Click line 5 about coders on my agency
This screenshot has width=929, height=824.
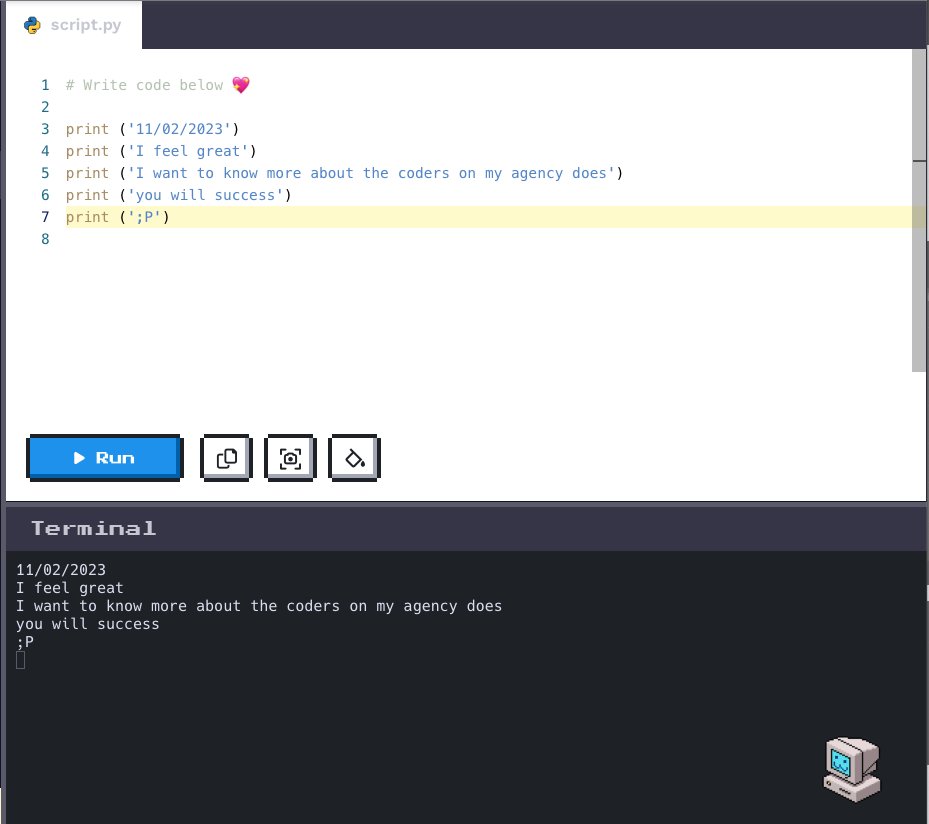344,173
